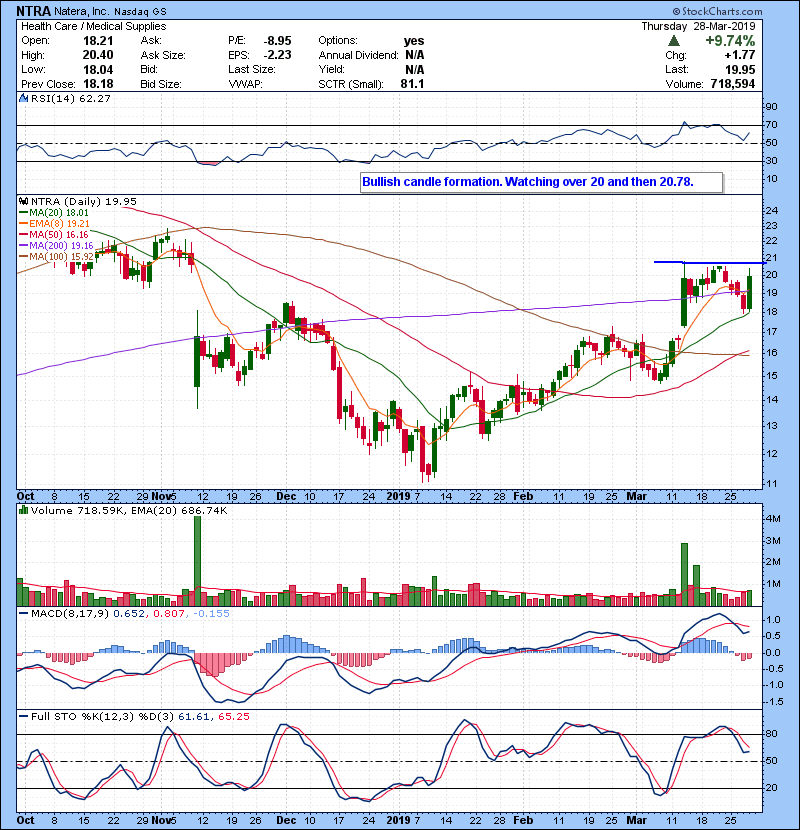Select the StockCharts.com copyright label
This screenshot has height=830, width=800.
pos(717,11)
